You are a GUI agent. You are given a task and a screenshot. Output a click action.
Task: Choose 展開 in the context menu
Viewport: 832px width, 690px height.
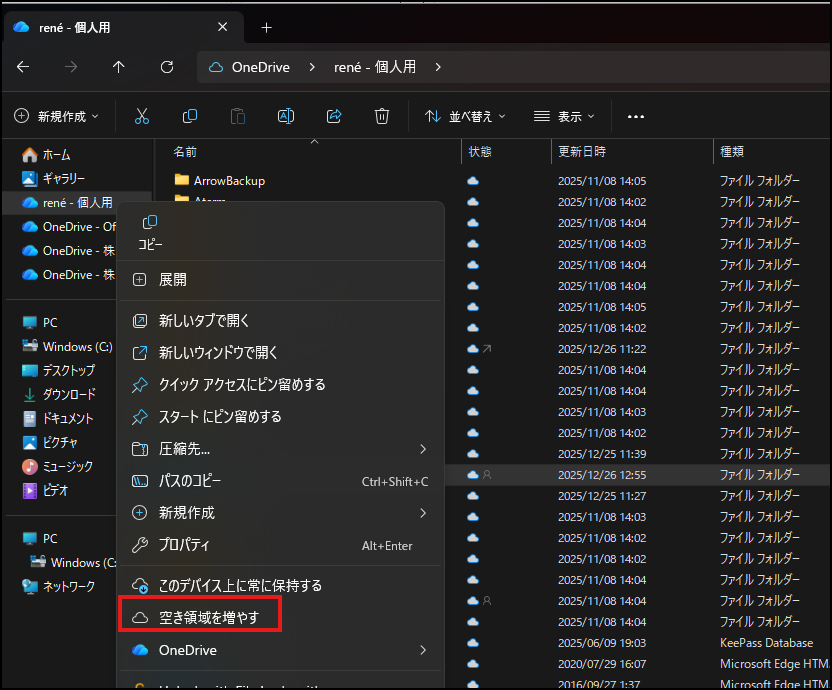(x=280, y=280)
